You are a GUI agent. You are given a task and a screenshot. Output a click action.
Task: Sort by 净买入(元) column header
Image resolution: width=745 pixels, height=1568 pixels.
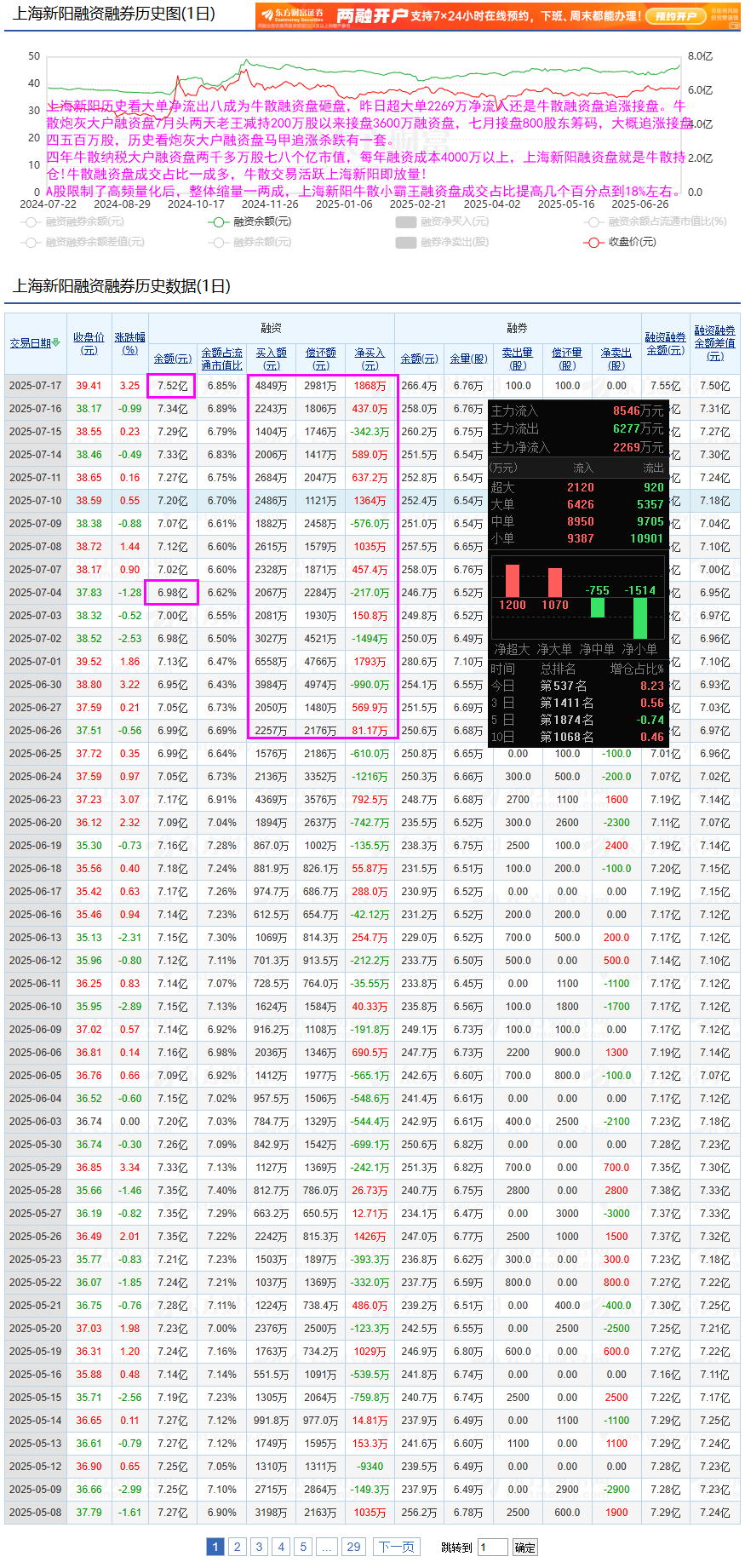(x=370, y=359)
